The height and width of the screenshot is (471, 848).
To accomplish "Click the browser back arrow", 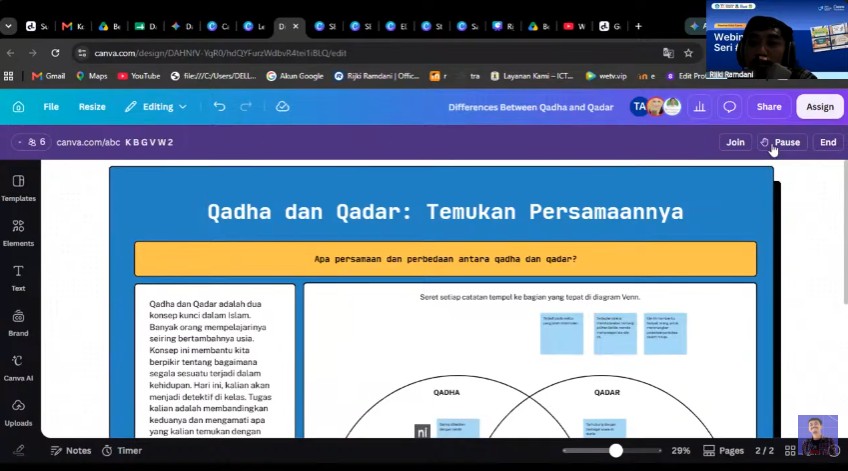I will pyautogui.click(x=11, y=53).
